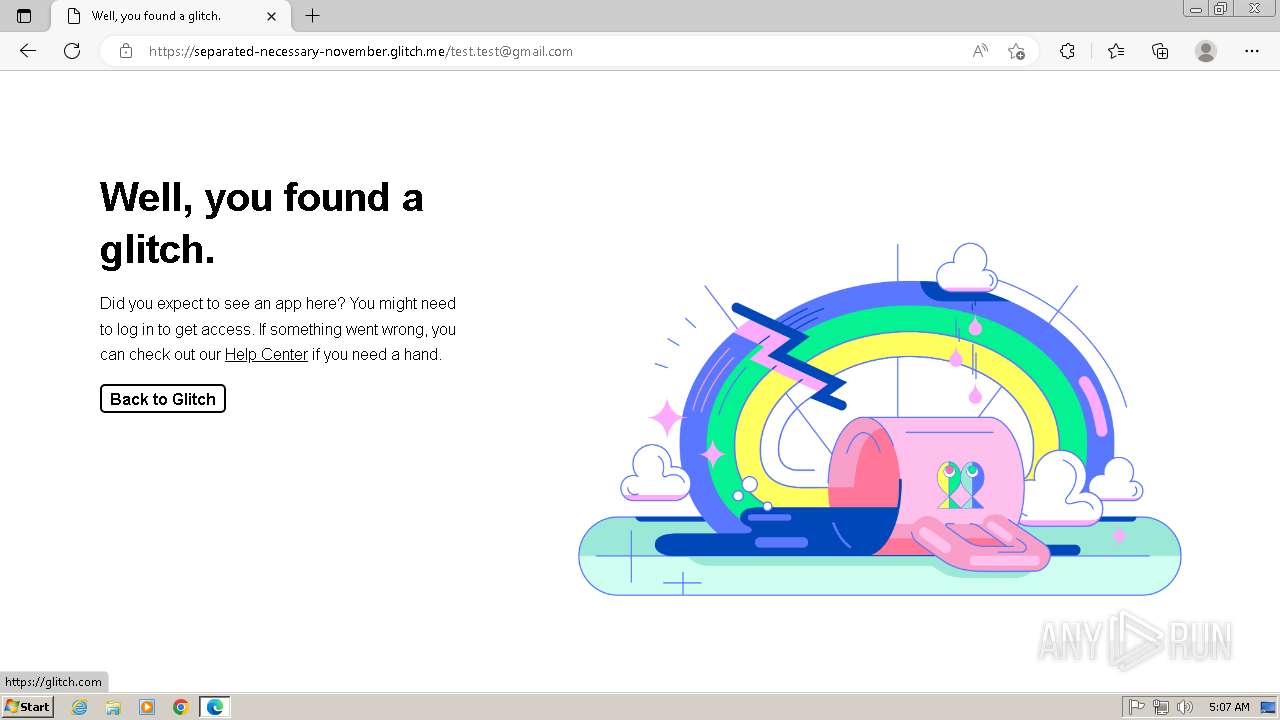Image resolution: width=1280 pixels, height=720 pixels.
Task: Open network tray icon
Action: [1161, 707]
